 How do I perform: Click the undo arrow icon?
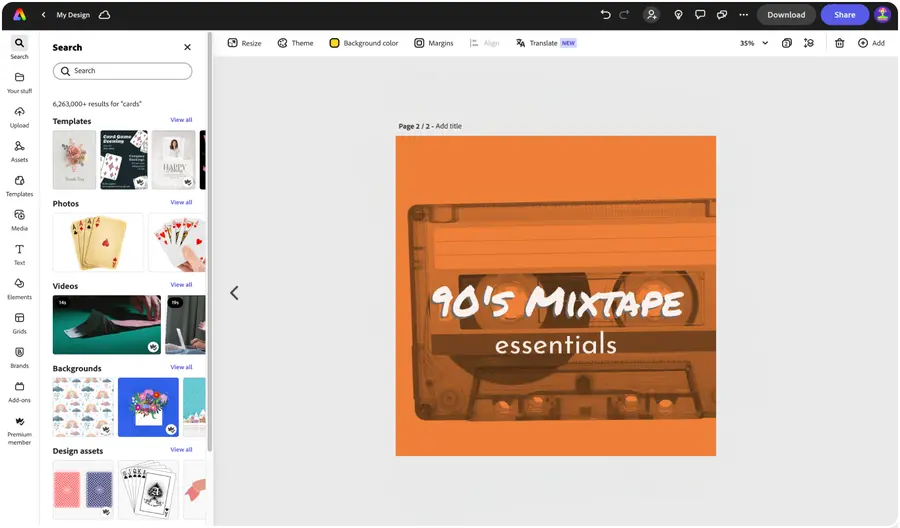[605, 15]
